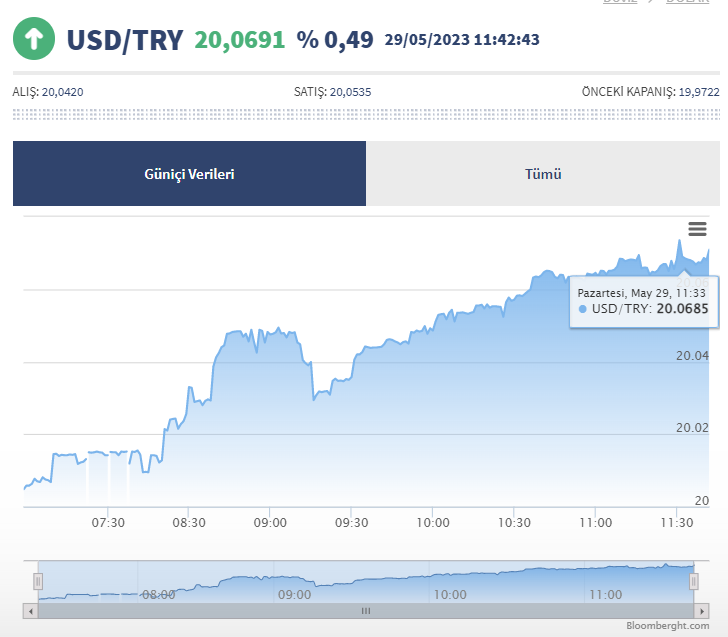The width and height of the screenshot is (728, 637).
Task: Click the green up-arrow trend icon
Action: coord(34,39)
